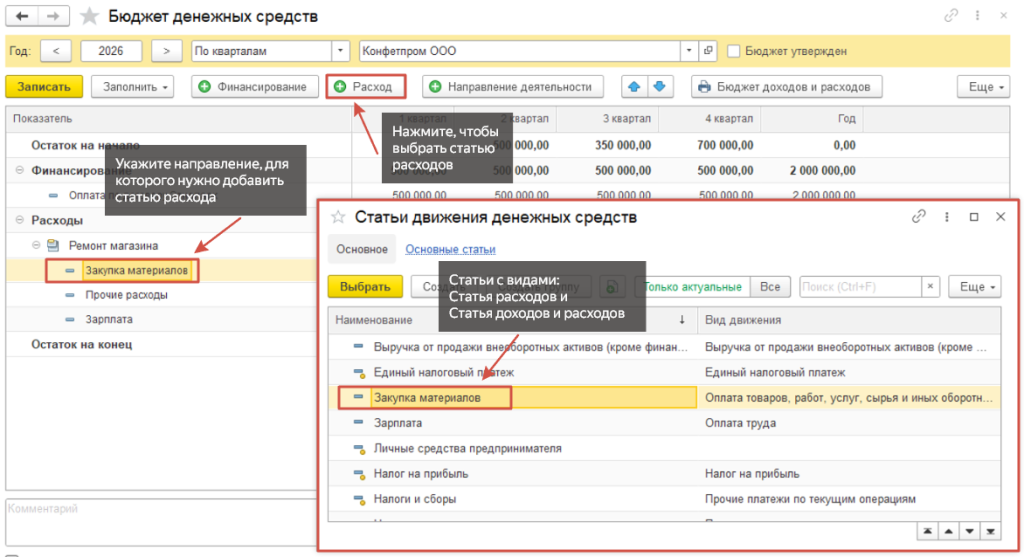The height and width of the screenshot is (557, 1024).
Task: Add a Финансирование row
Action: pyautogui.click(x=255, y=87)
